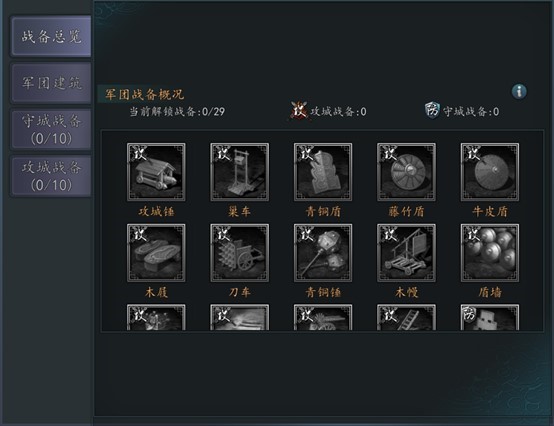Click the 当前解锁战备 0/29 counter

point(177,112)
